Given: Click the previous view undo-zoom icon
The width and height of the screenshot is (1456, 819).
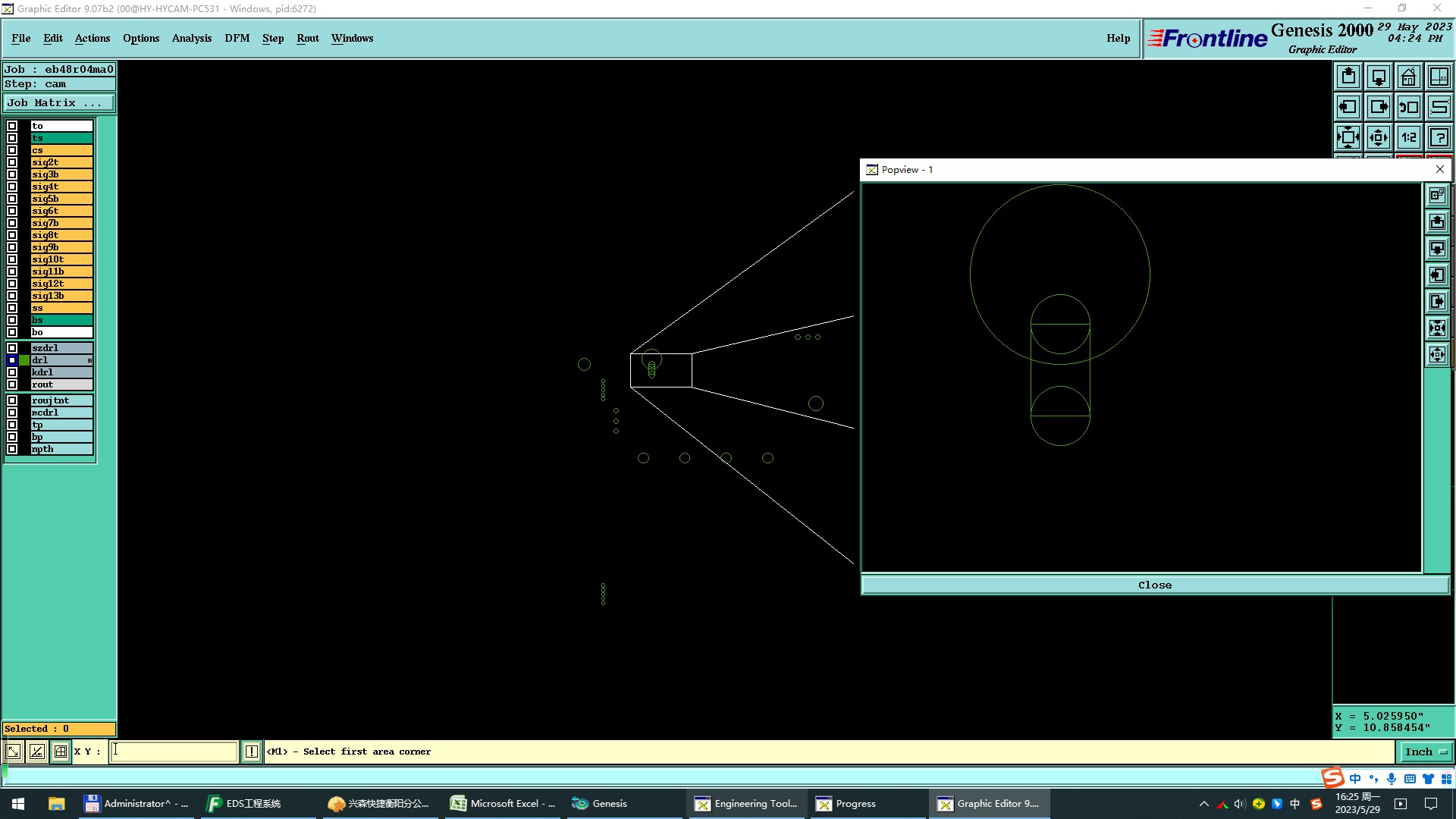Looking at the screenshot, I should (x=1409, y=107).
